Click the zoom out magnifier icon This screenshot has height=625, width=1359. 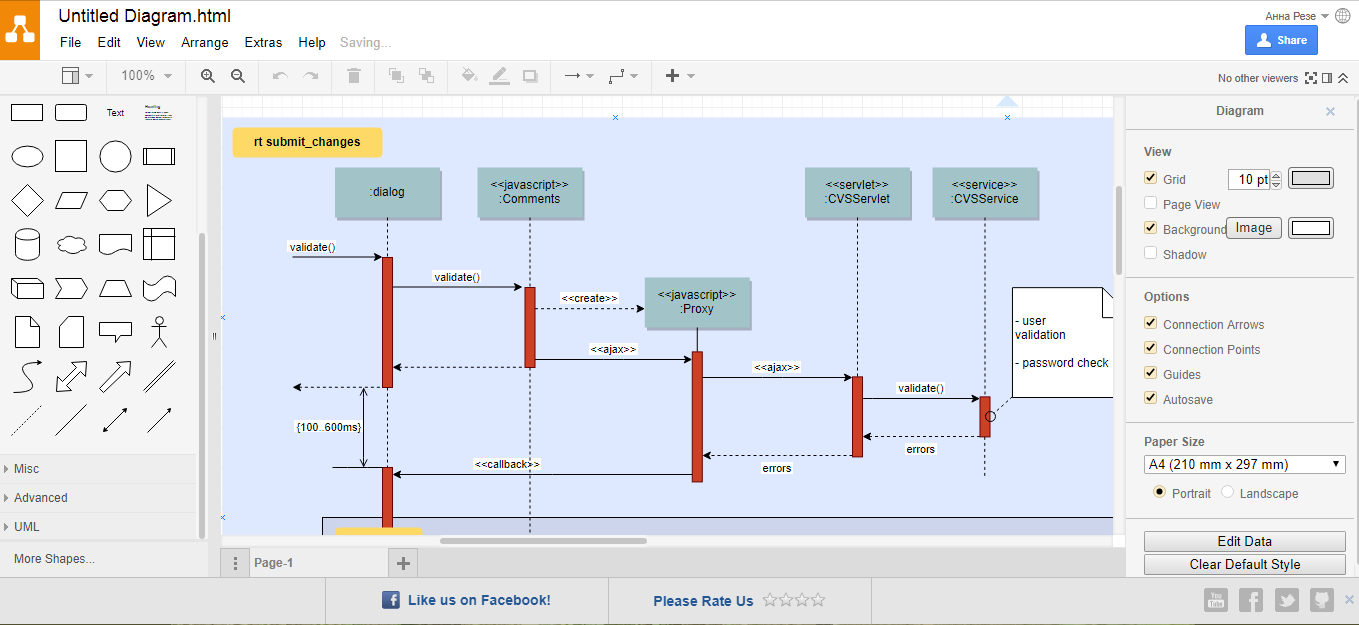point(238,76)
